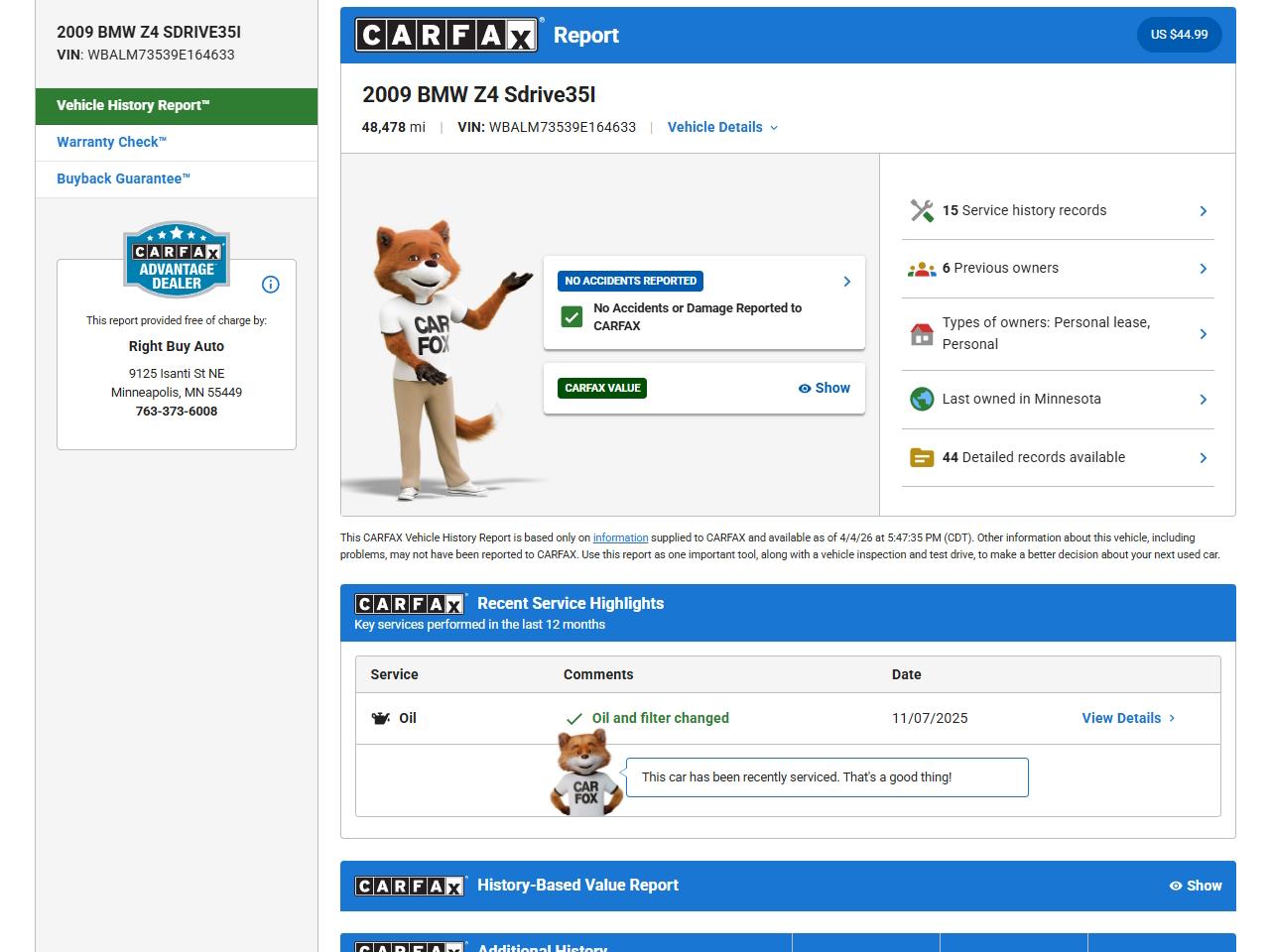This screenshot has width=1270, height=952.
Task: Open the View Details link for oil service
Action: coord(1128,718)
